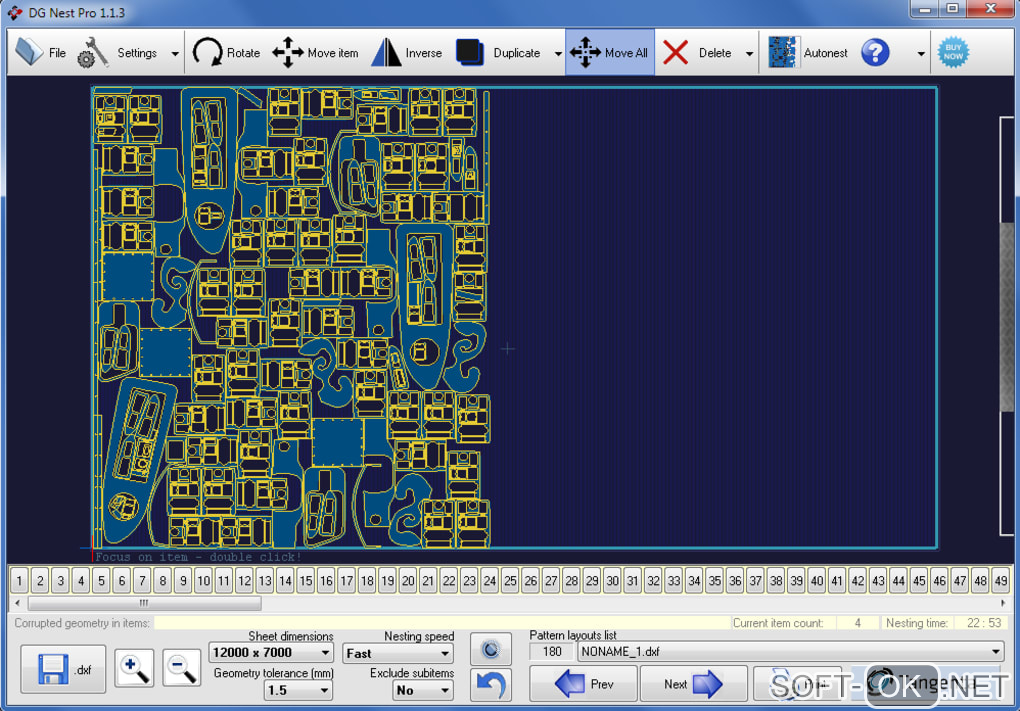The width and height of the screenshot is (1020, 711).
Task: Duplicate the selected item
Action: pos(499,53)
